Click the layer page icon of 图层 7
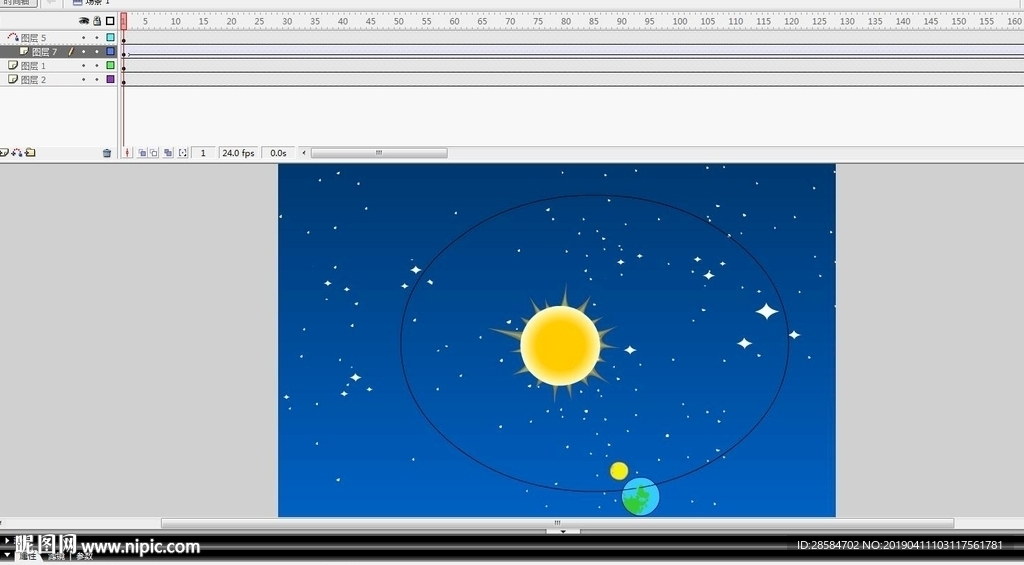Image resolution: width=1024 pixels, height=565 pixels. pyautogui.click(x=24, y=51)
